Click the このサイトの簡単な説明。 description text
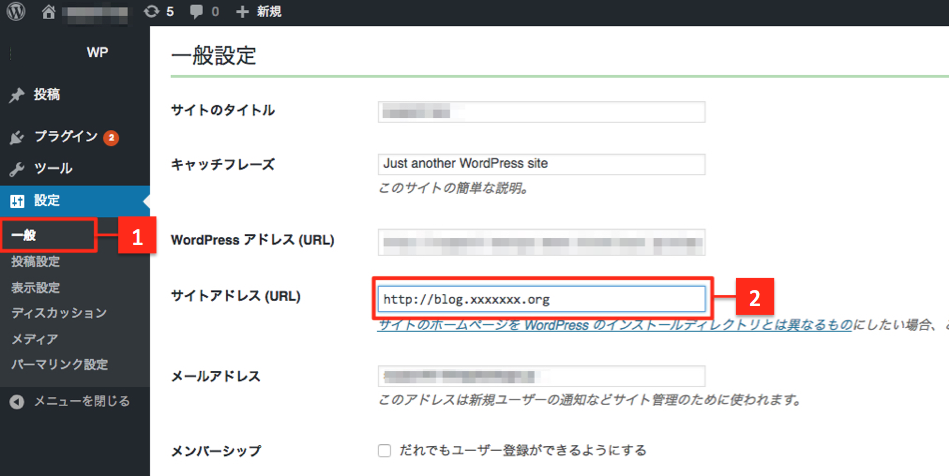This screenshot has height=476, width=949. pos(455,188)
